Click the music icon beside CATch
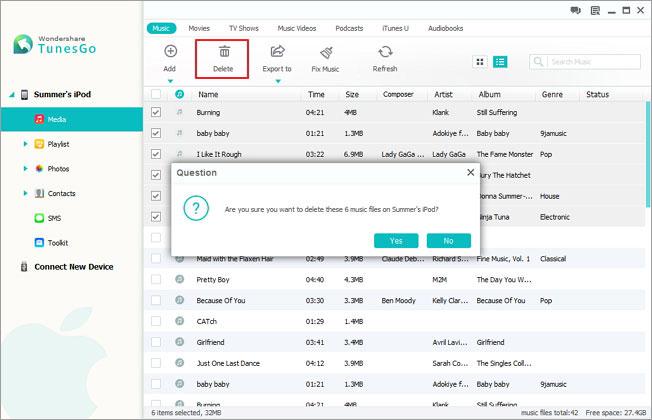652x420 pixels. (x=179, y=321)
